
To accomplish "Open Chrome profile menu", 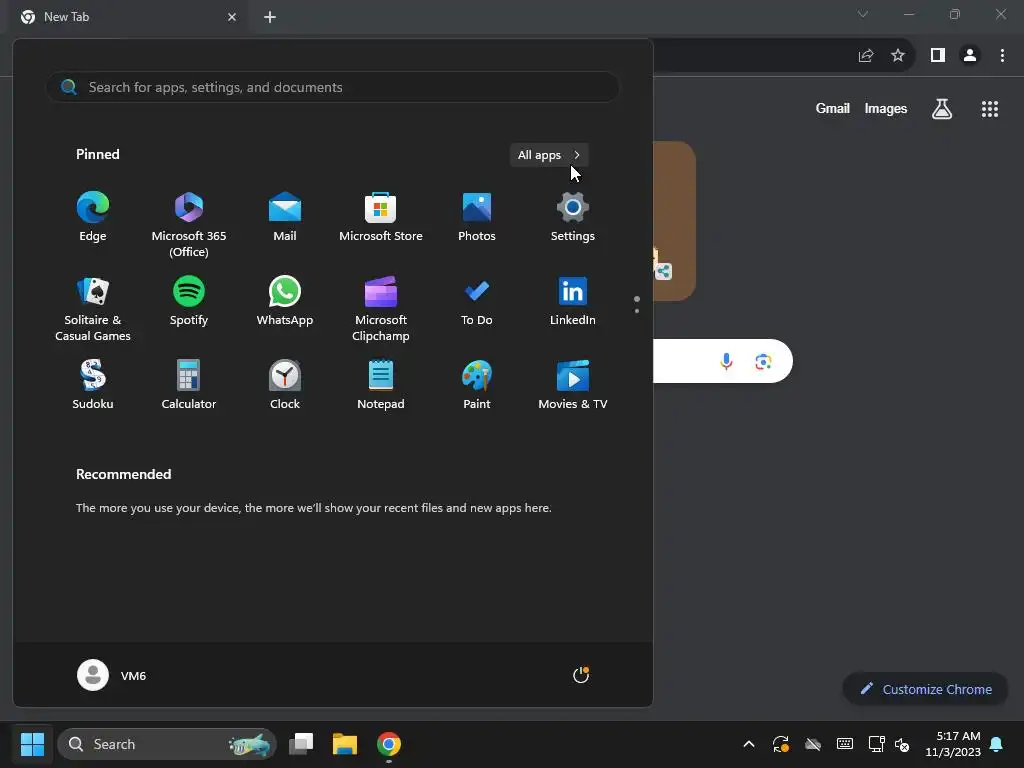I will click(970, 56).
